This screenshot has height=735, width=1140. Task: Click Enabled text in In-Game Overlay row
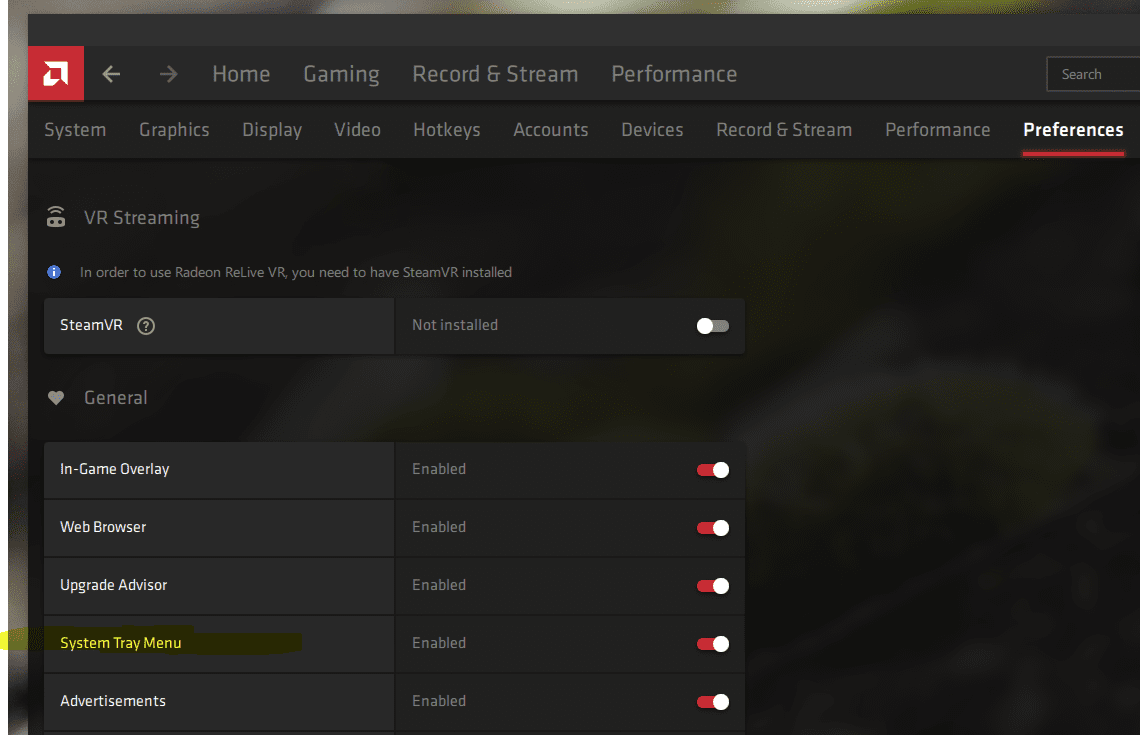pyautogui.click(x=439, y=469)
